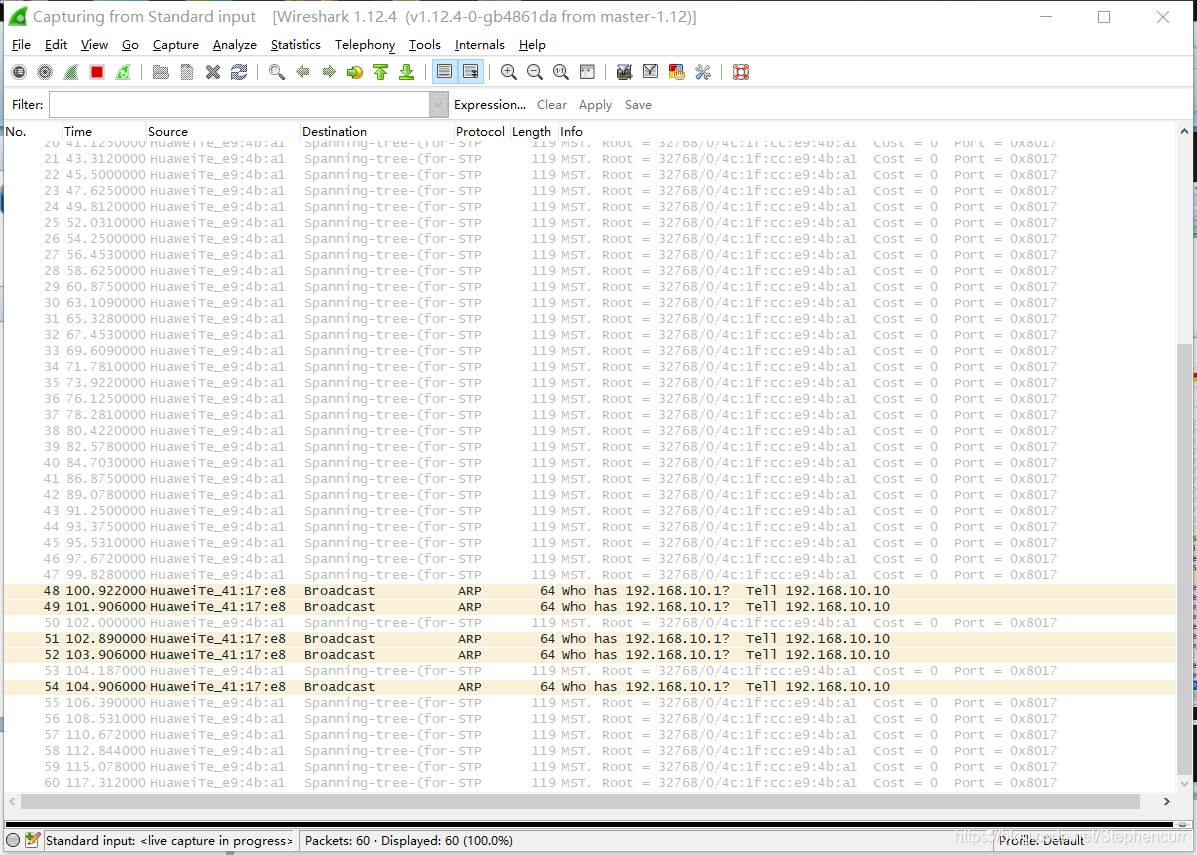Open the Help menu
This screenshot has width=1197, height=855.
[532, 45]
